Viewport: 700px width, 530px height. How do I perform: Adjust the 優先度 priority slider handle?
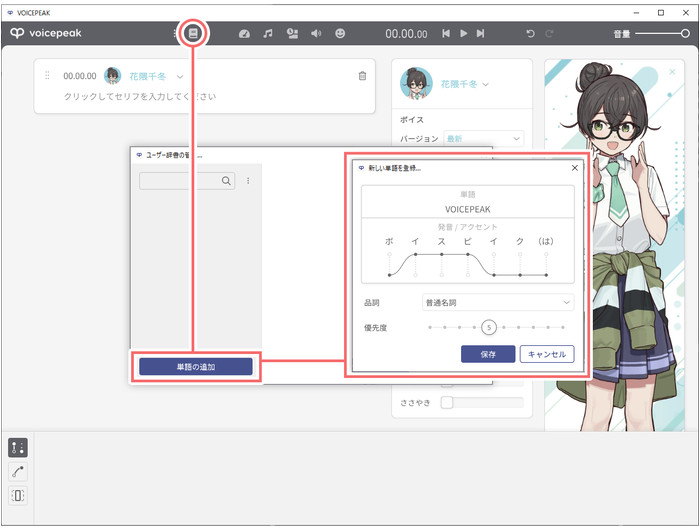[489, 328]
